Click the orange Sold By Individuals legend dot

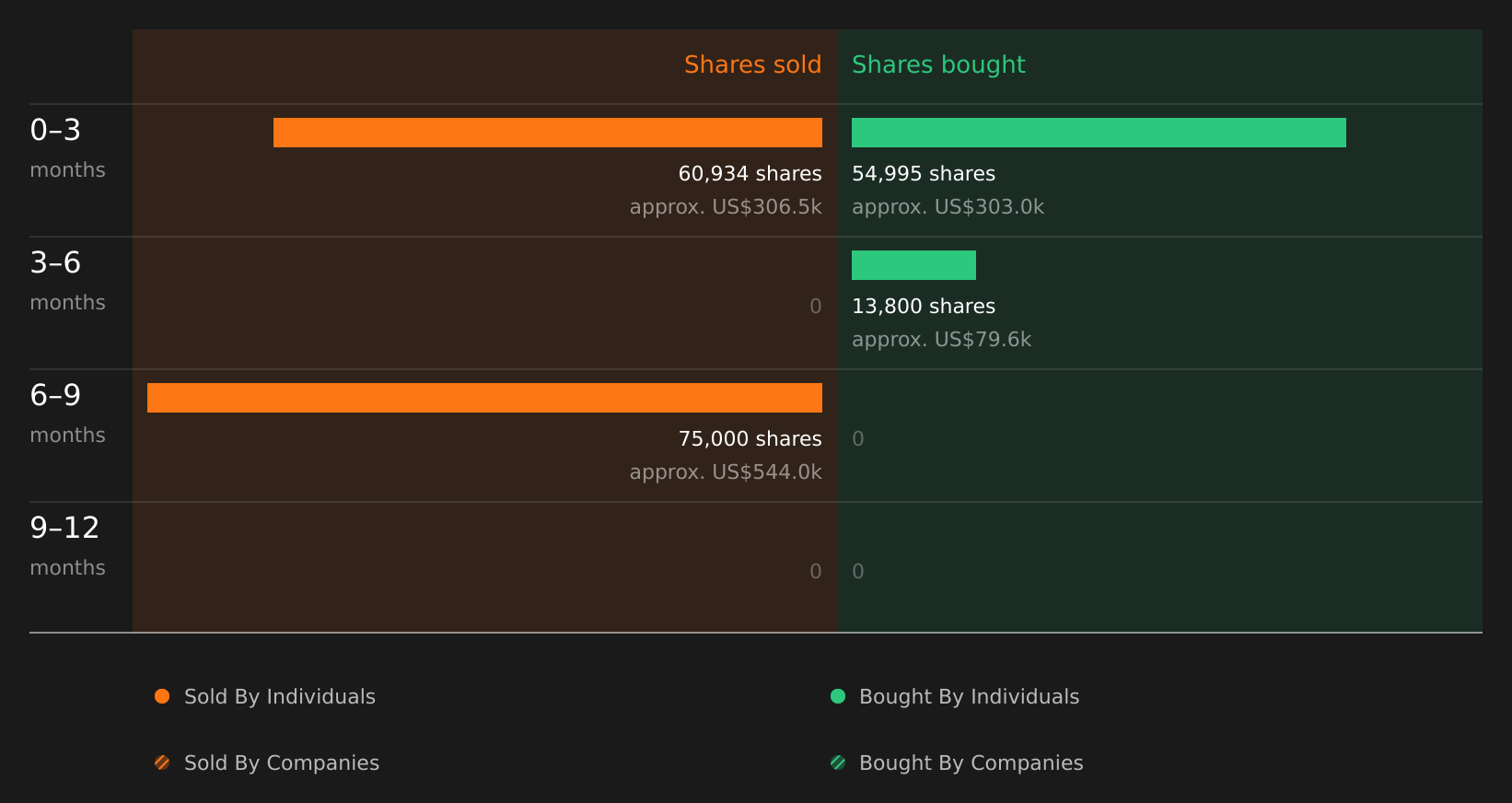pos(162,696)
